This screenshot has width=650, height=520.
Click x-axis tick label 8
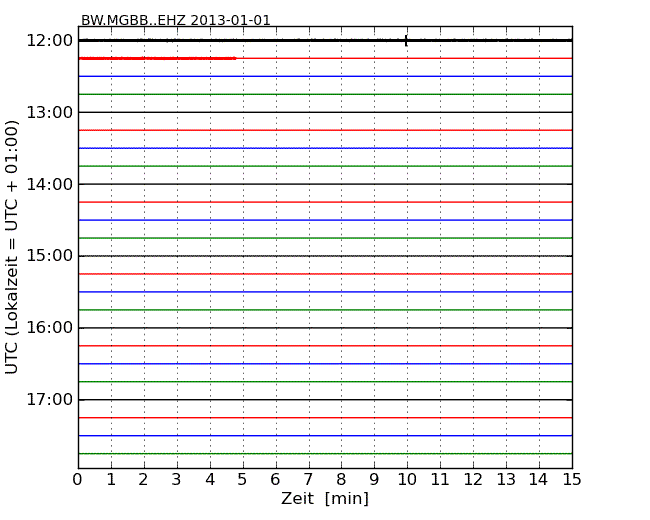point(341,480)
